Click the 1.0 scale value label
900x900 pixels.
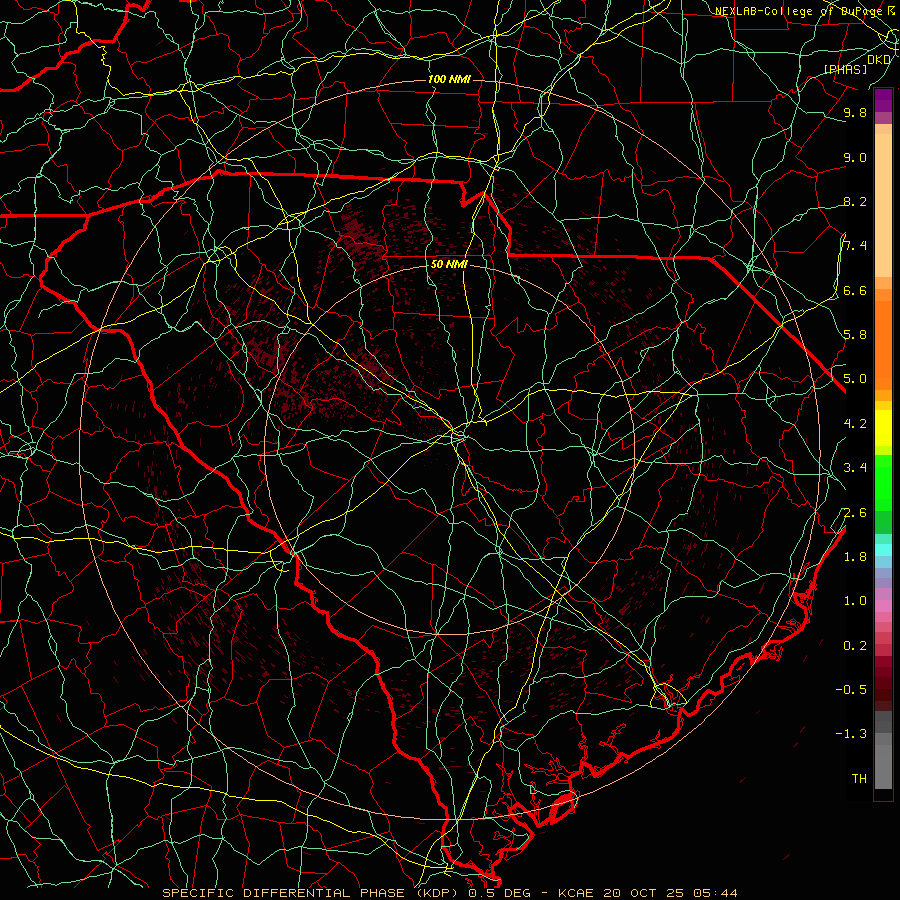pyautogui.click(x=855, y=601)
